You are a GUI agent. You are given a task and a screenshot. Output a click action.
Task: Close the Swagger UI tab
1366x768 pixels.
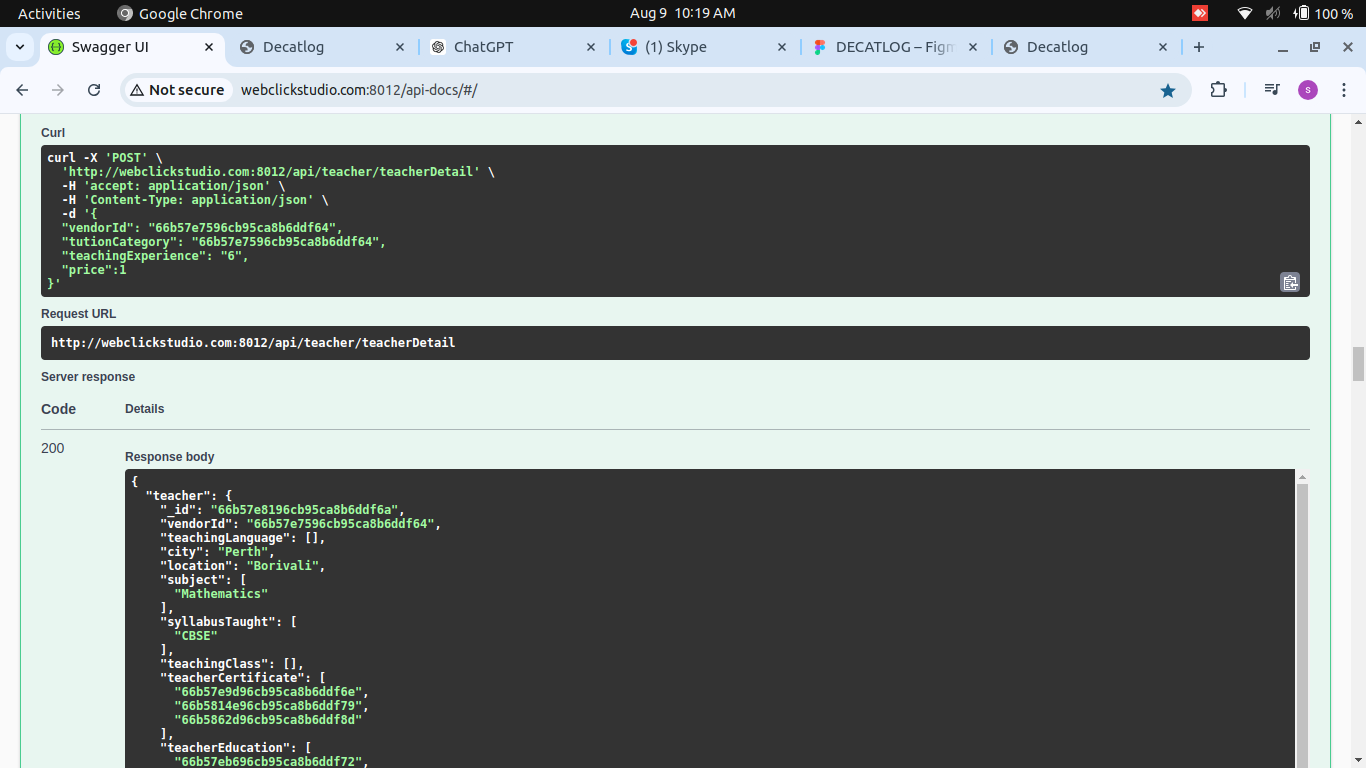coord(209,47)
